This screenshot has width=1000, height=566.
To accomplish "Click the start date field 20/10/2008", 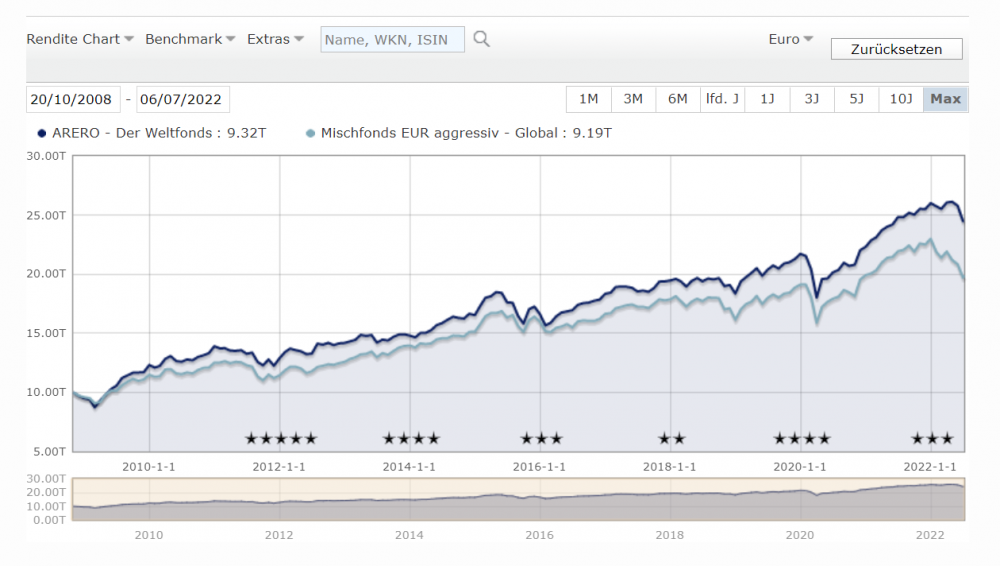I will click(x=71, y=100).
